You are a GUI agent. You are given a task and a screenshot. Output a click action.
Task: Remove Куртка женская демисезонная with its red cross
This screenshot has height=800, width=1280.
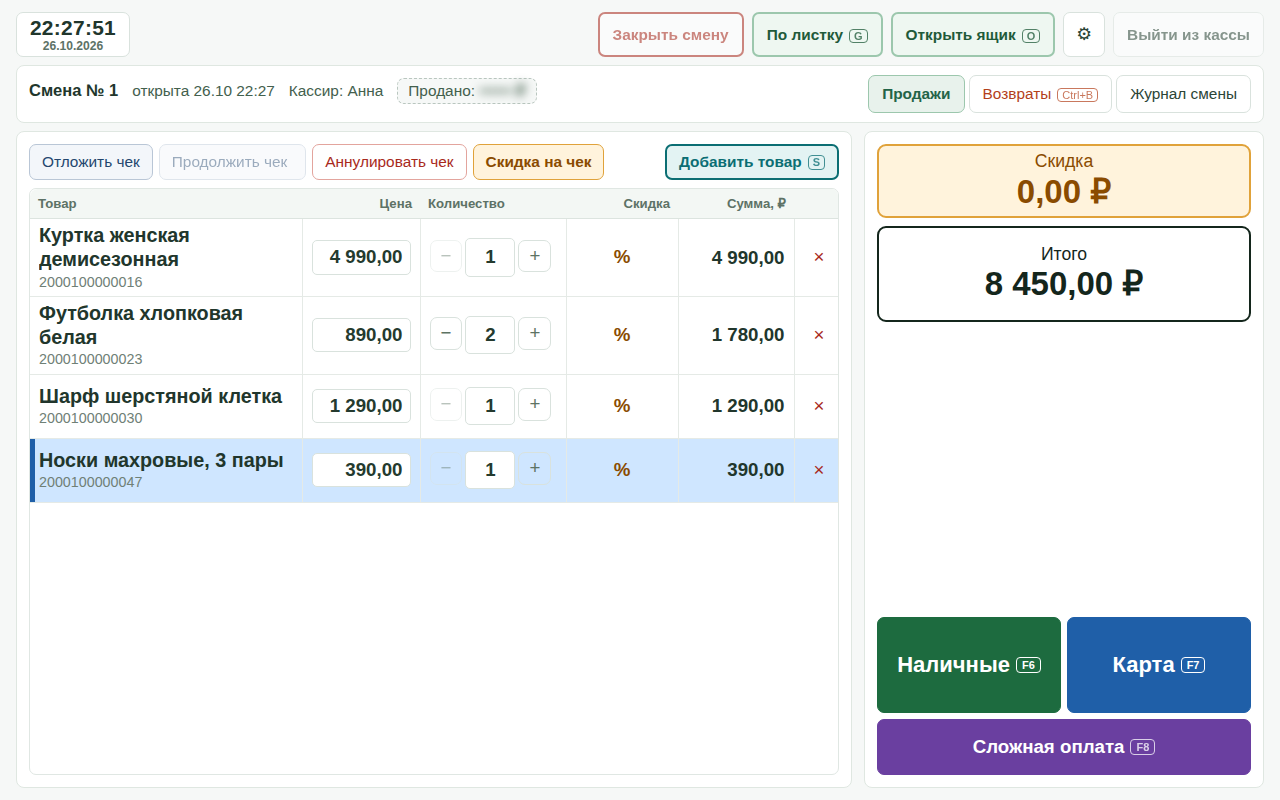[x=819, y=257]
